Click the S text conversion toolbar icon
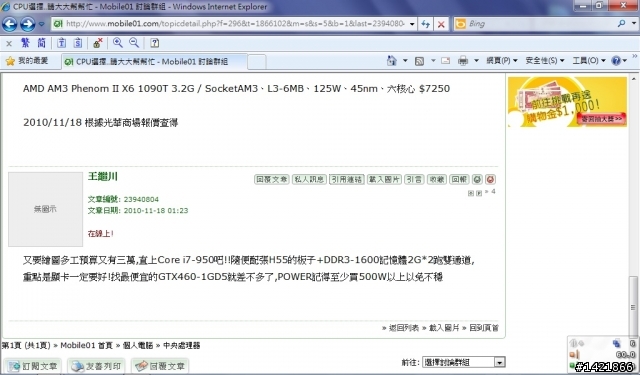The image size is (640, 375). [x=78, y=43]
